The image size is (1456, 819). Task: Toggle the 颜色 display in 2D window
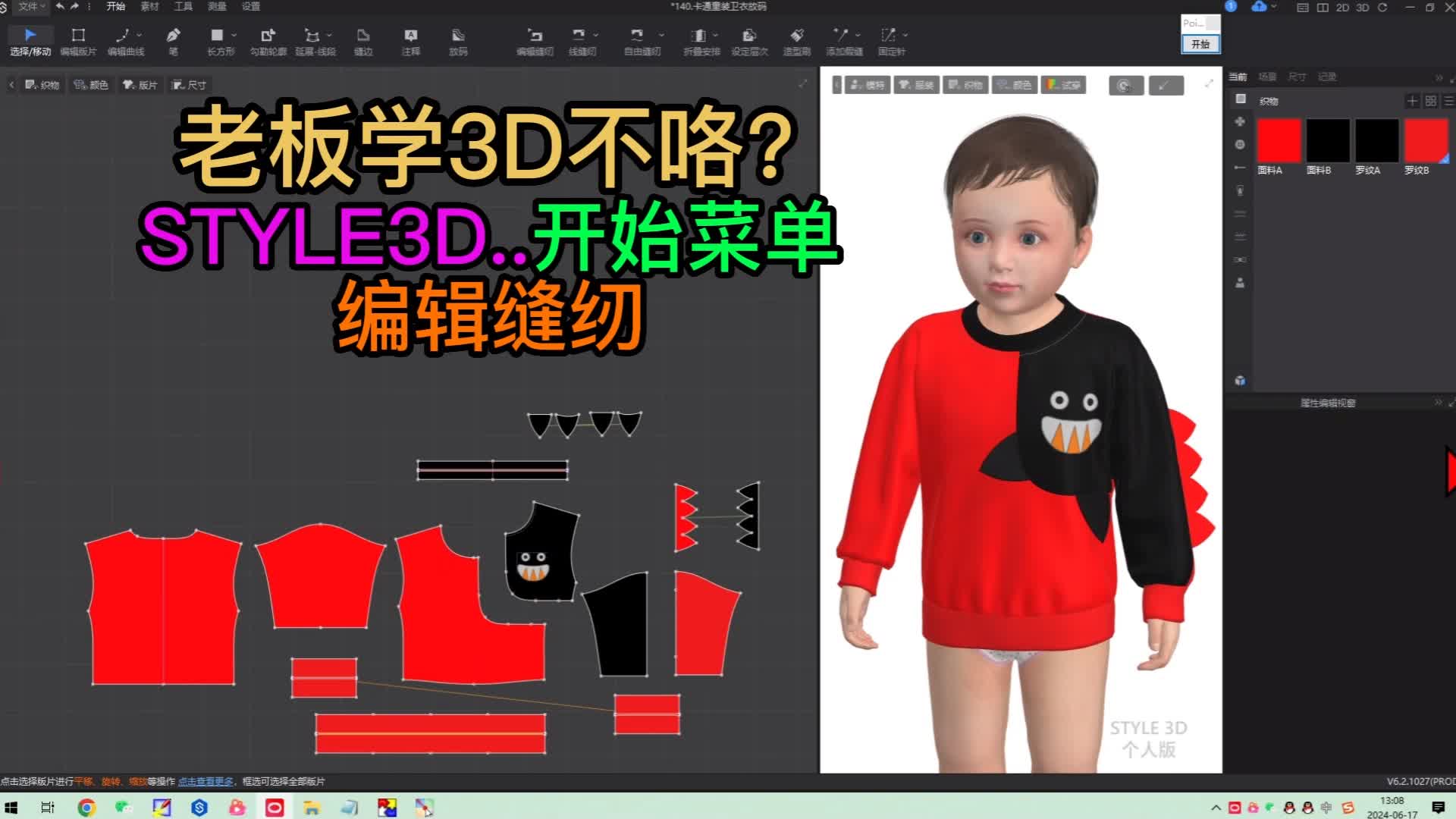pos(91,85)
